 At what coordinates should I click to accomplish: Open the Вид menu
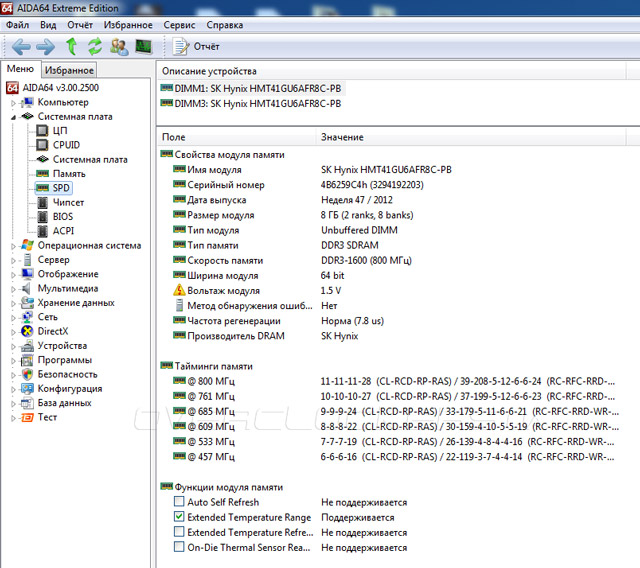click(48, 25)
